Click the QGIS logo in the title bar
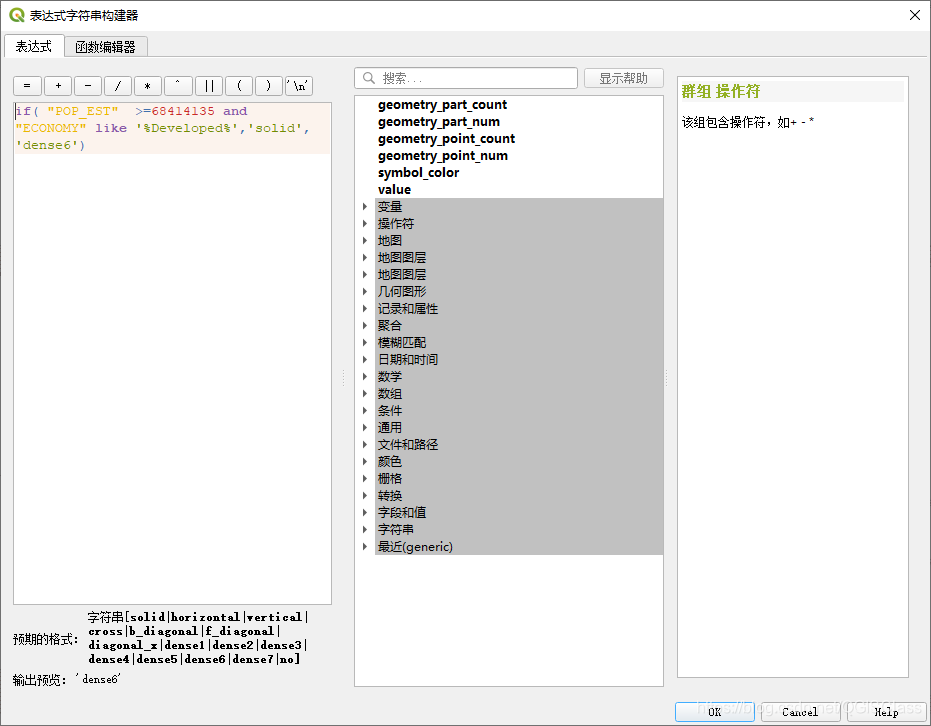This screenshot has height=726, width=931. (17, 15)
